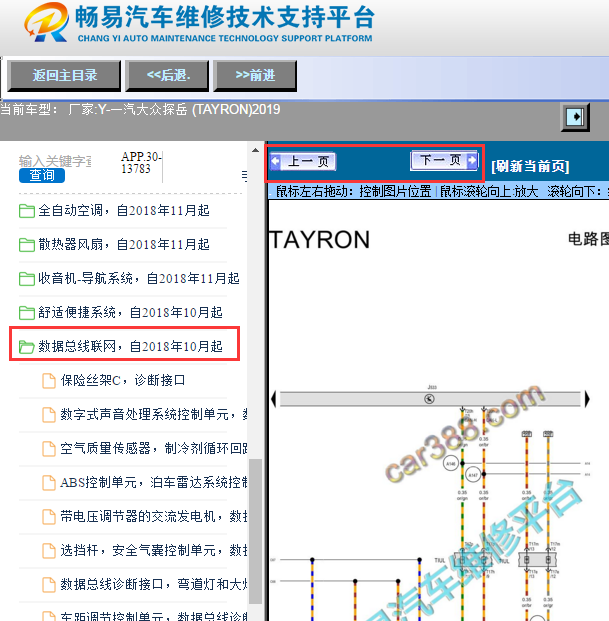Click page icon beside 数据总线诊断接口

pyautogui.click(x=49, y=585)
